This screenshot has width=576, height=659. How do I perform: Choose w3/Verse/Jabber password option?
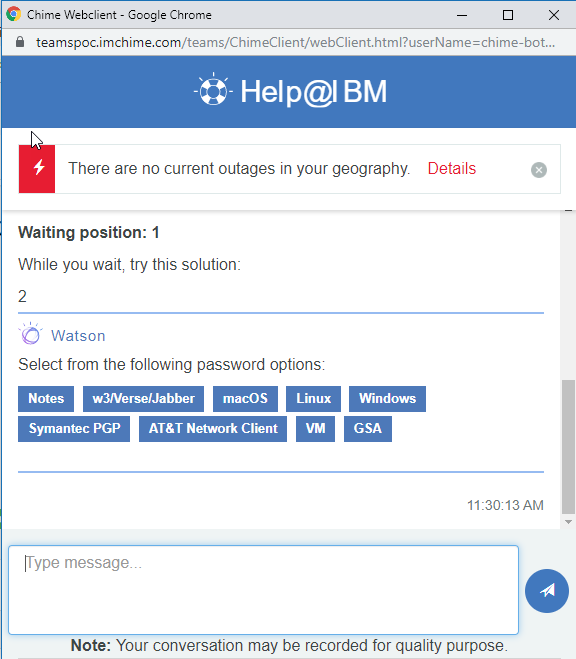[143, 399]
